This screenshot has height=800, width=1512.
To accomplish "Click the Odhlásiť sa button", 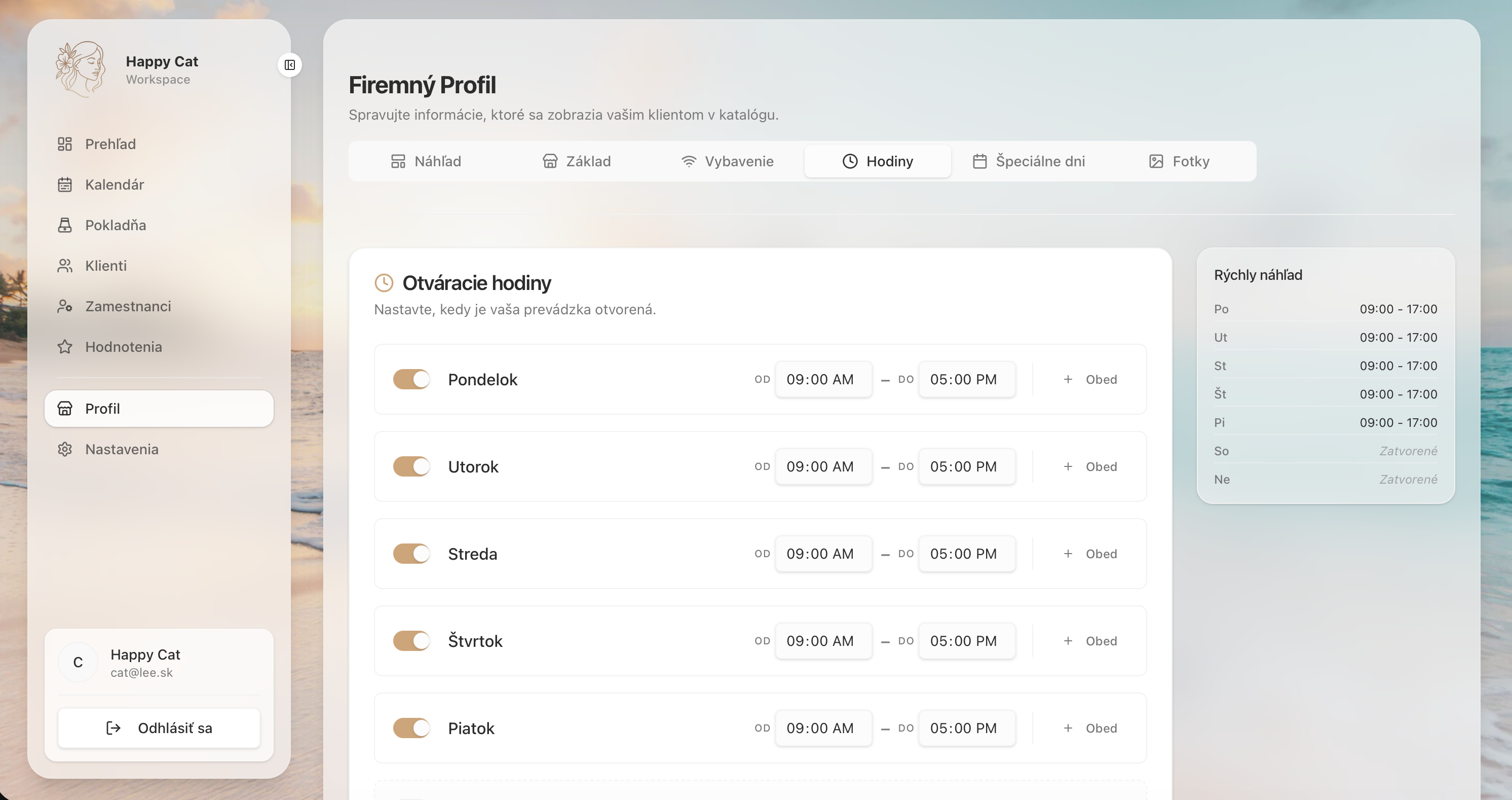I will (159, 728).
